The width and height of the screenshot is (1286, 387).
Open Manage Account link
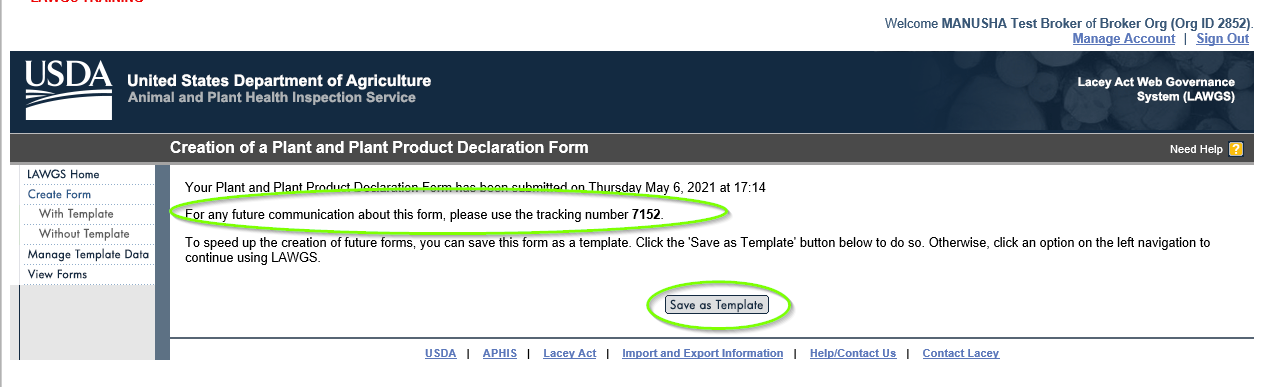pyautogui.click(x=1123, y=38)
